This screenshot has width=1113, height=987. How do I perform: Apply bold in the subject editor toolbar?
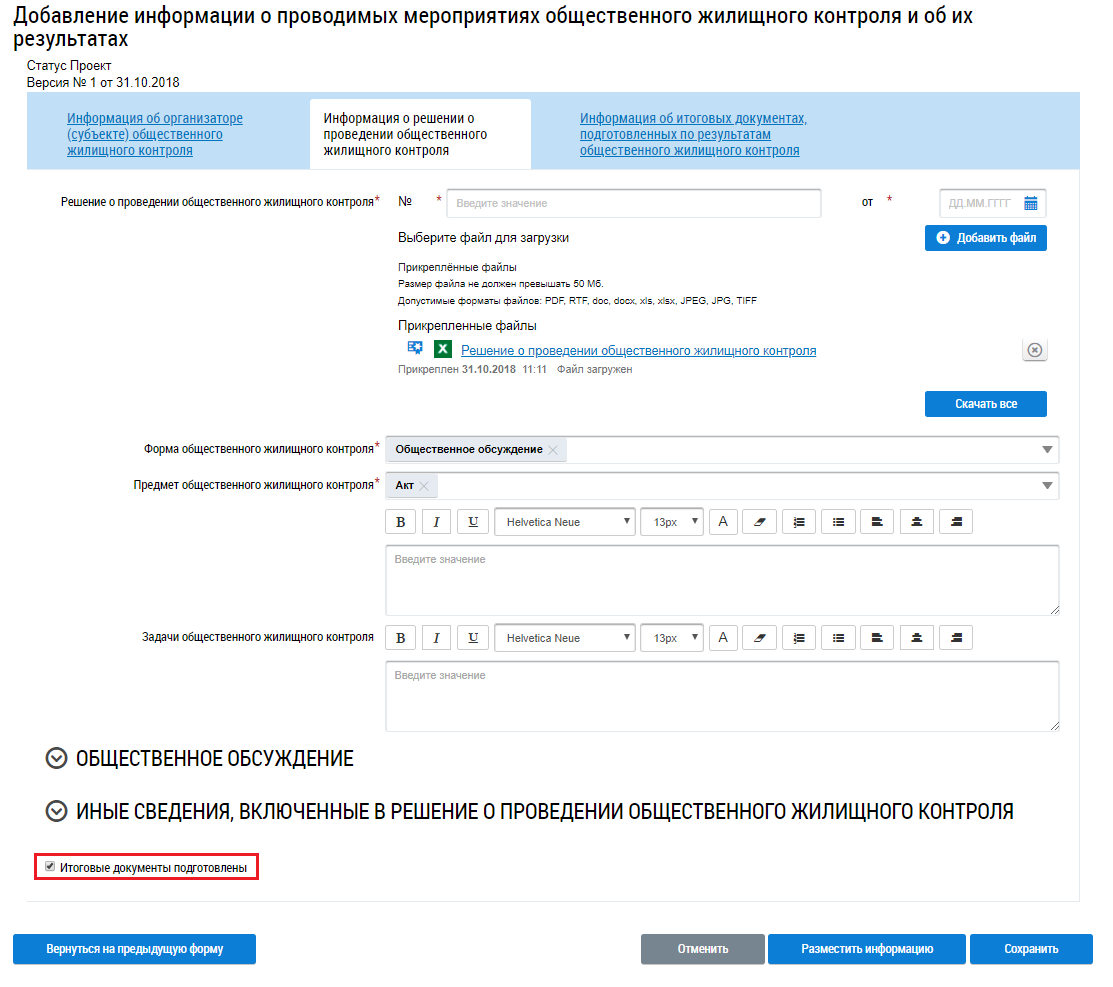pos(400,522)
